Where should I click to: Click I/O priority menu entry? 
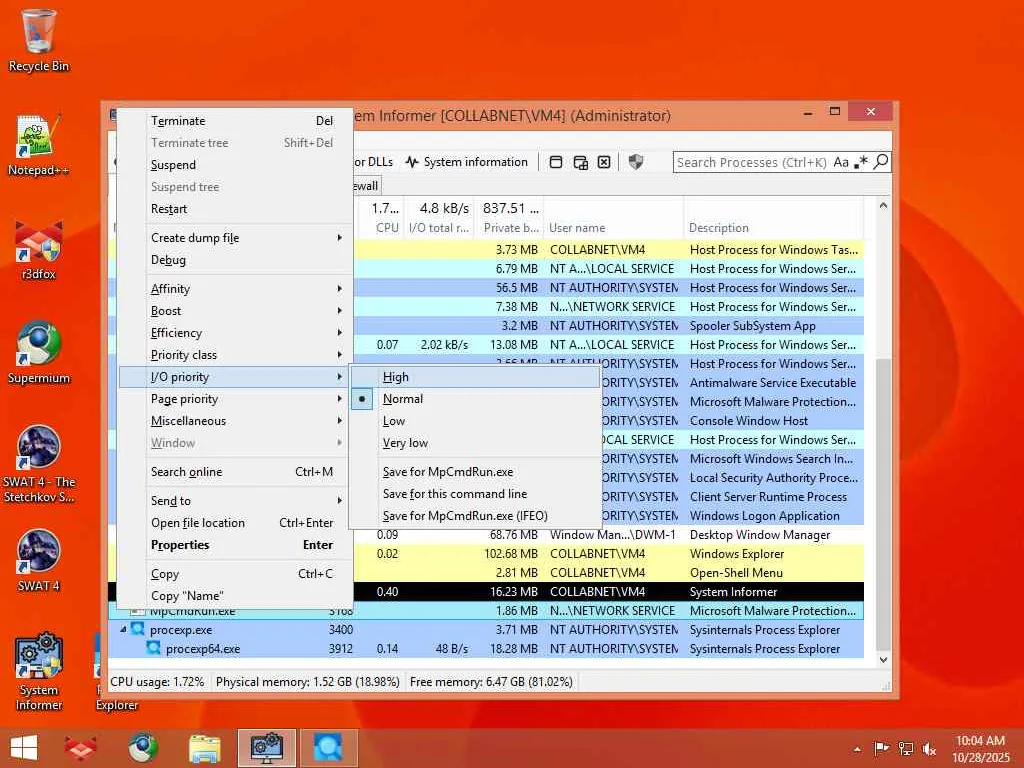click(234, 377)
